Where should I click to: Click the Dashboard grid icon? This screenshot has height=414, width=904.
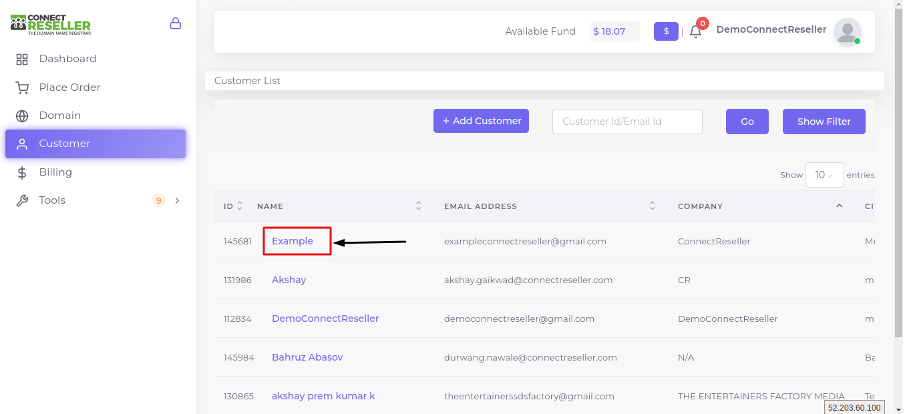click(22, 59)
